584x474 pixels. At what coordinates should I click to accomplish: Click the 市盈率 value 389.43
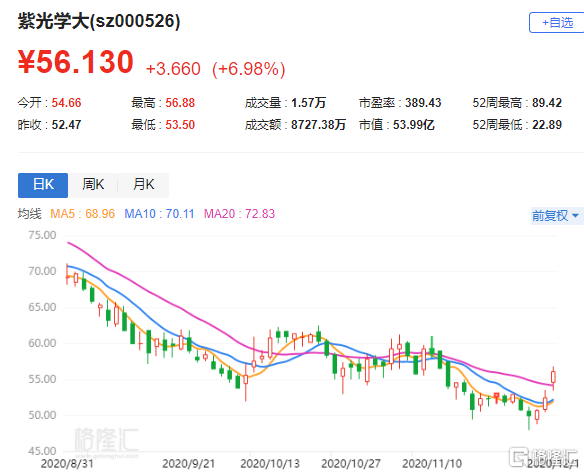tap(423, 103)
